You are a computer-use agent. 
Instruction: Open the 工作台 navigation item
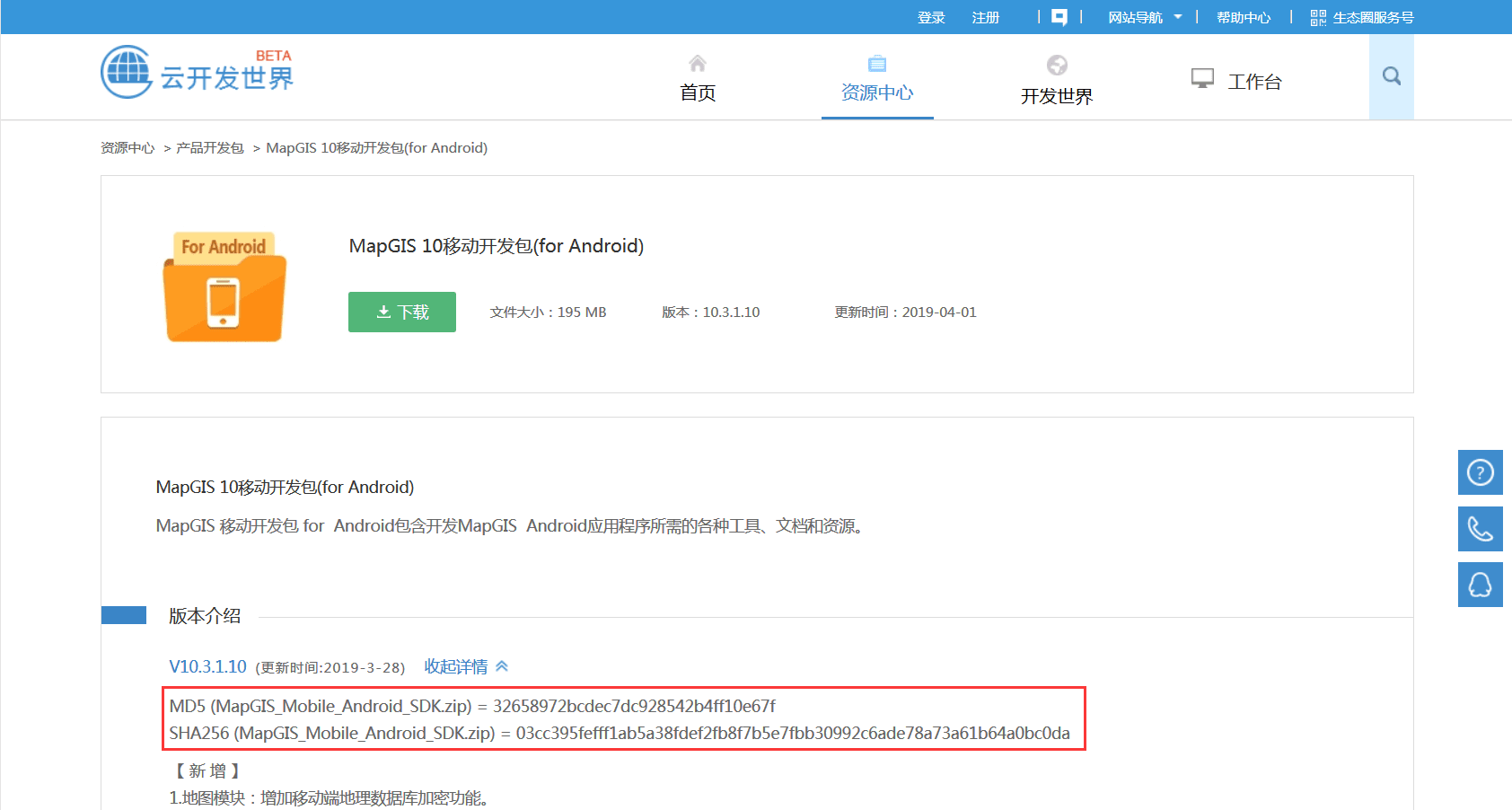pyautogui.click(x=1254, y=82)
